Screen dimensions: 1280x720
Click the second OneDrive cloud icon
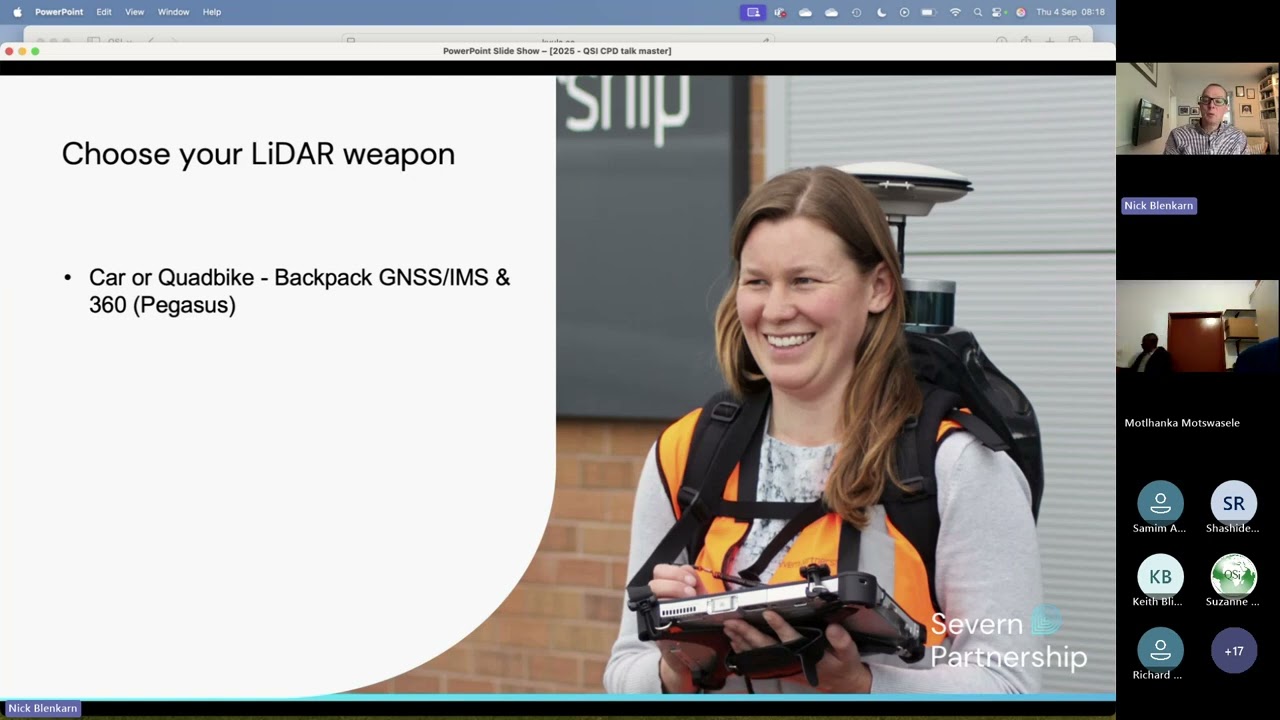pyautogui.click(x=831, y=12)
